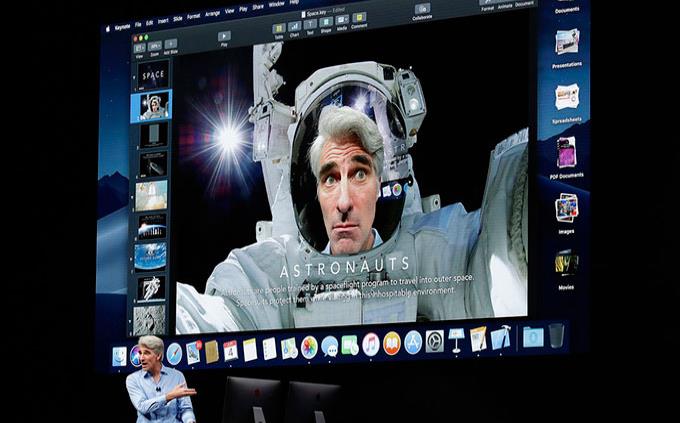
Task: Open the View menu in the menu bar
Action: click(230, 11)
